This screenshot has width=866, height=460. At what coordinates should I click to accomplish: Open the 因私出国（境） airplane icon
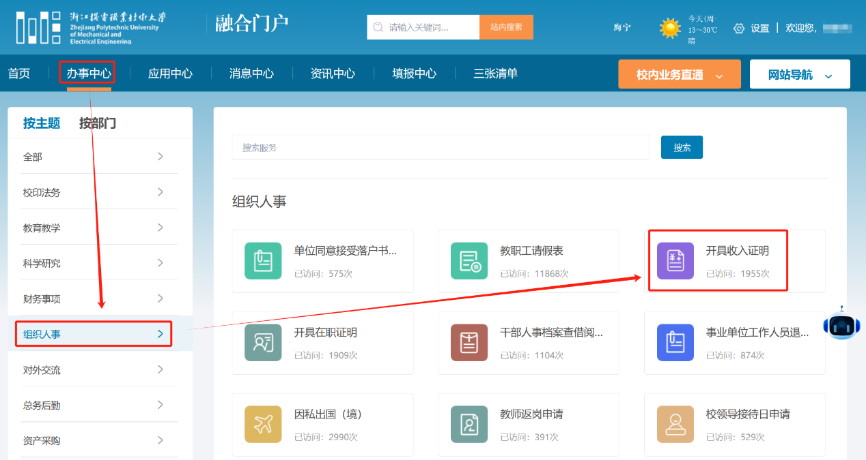(x=263, y=424)
